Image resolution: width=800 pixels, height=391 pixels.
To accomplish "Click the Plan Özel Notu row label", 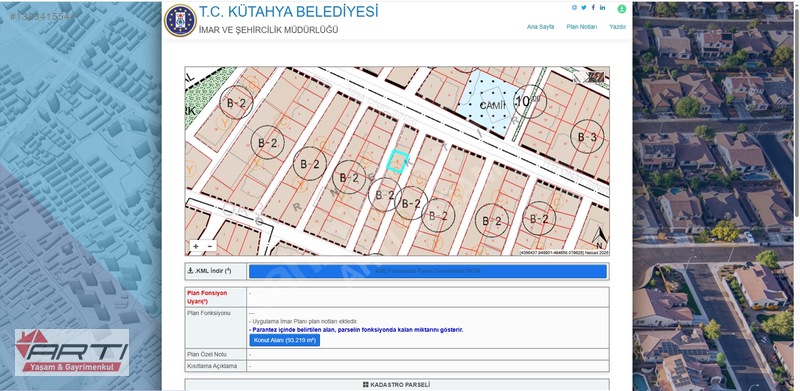I will [207, 354].
